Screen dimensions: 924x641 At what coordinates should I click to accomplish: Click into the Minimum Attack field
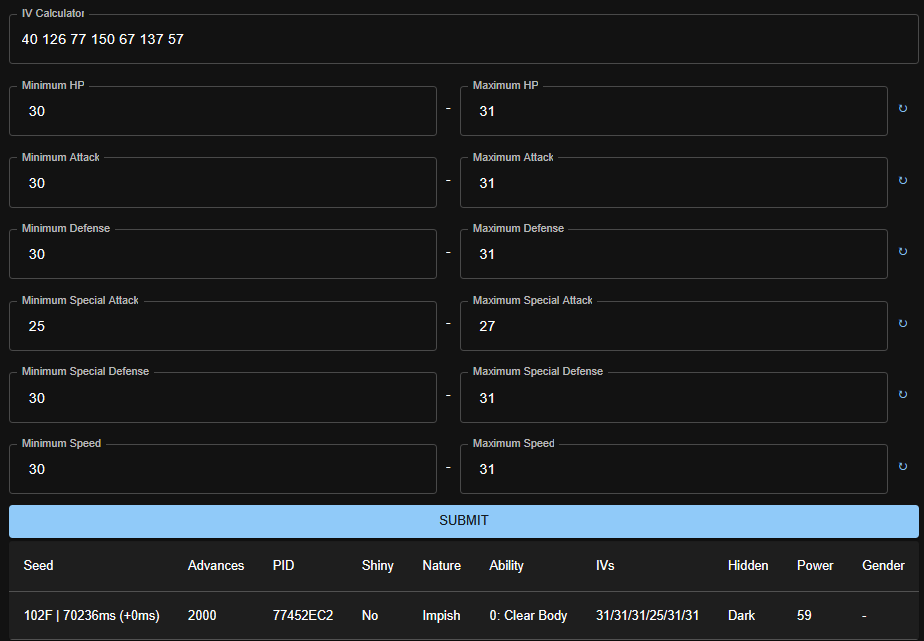pos(223,184)
